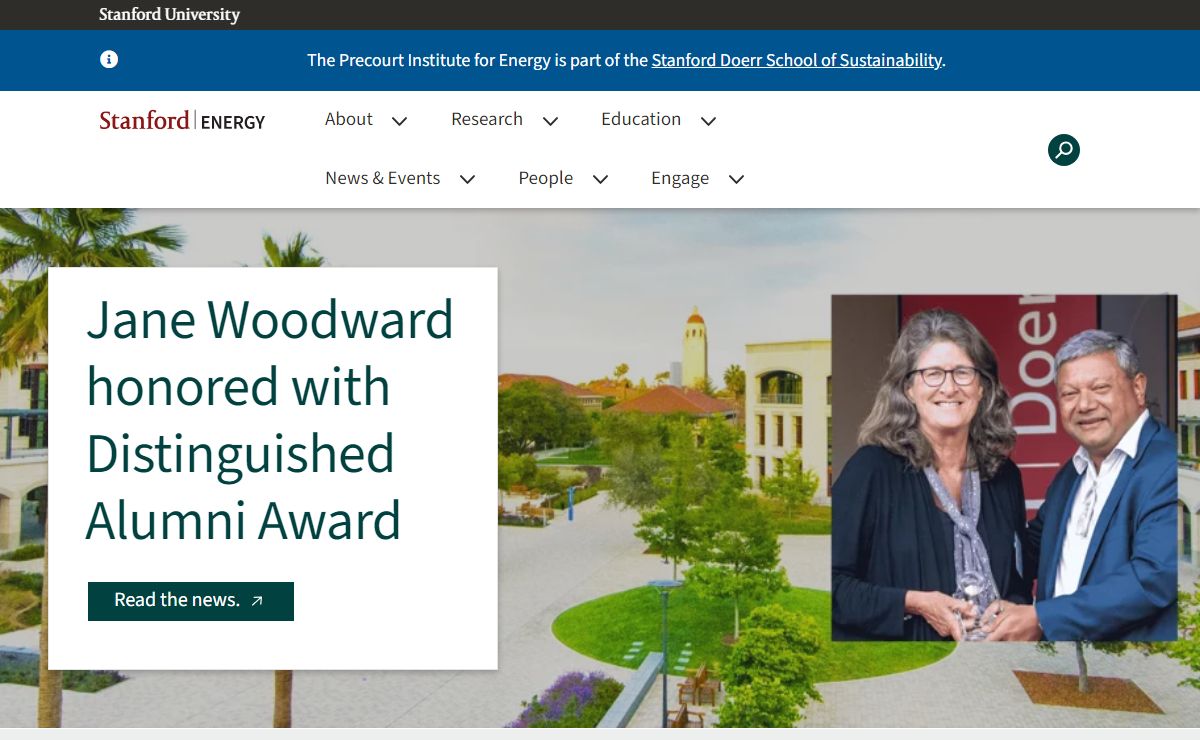Expand the Research menu chevron
This screenshot has height=740, width=1200.
[x=550, y=121]
